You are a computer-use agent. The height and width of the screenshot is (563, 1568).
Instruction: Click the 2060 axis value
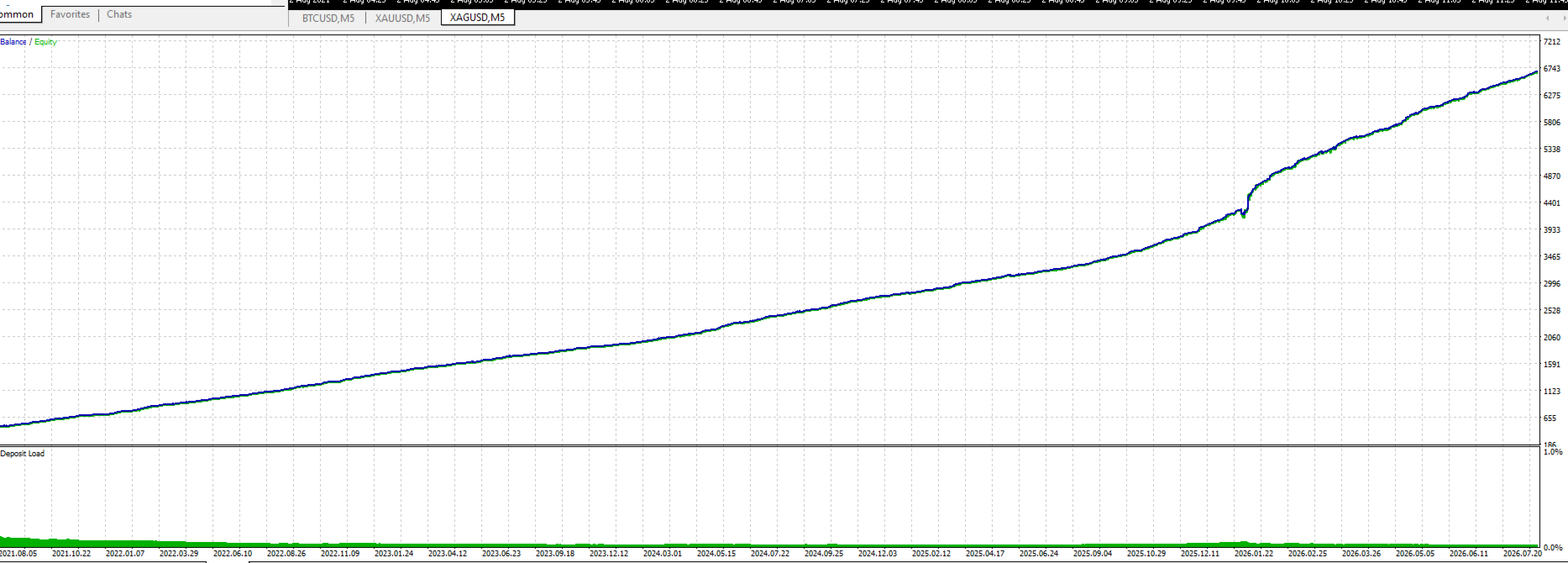pyautogui.click(x=1552, y=338)
